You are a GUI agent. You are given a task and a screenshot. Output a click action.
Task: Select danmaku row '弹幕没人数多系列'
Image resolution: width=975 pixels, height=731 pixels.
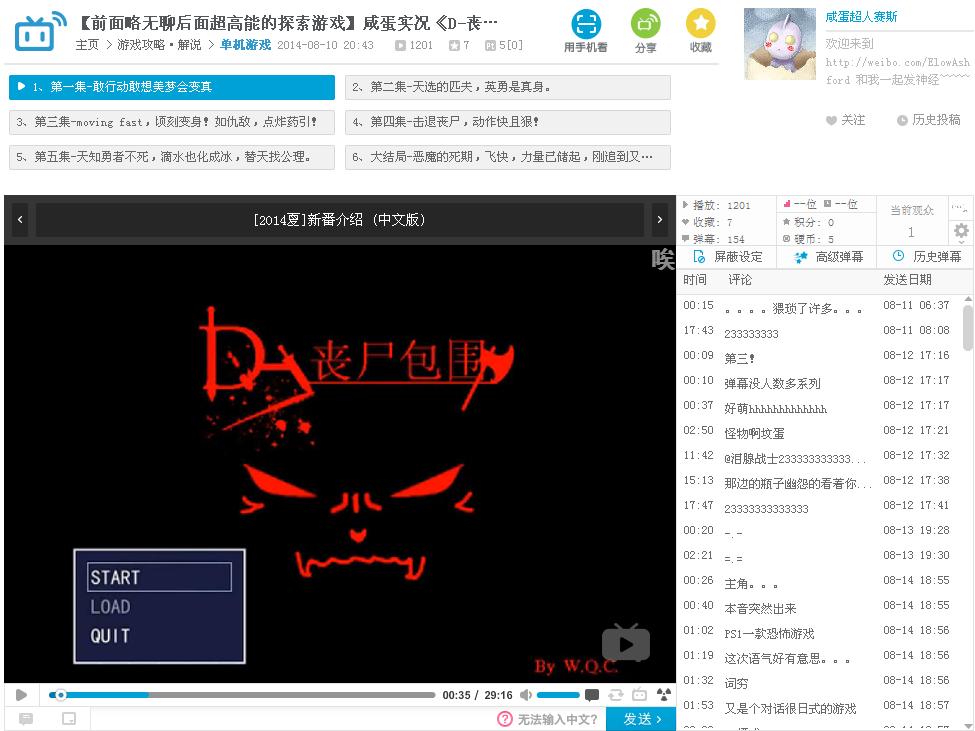click(820, 381)
